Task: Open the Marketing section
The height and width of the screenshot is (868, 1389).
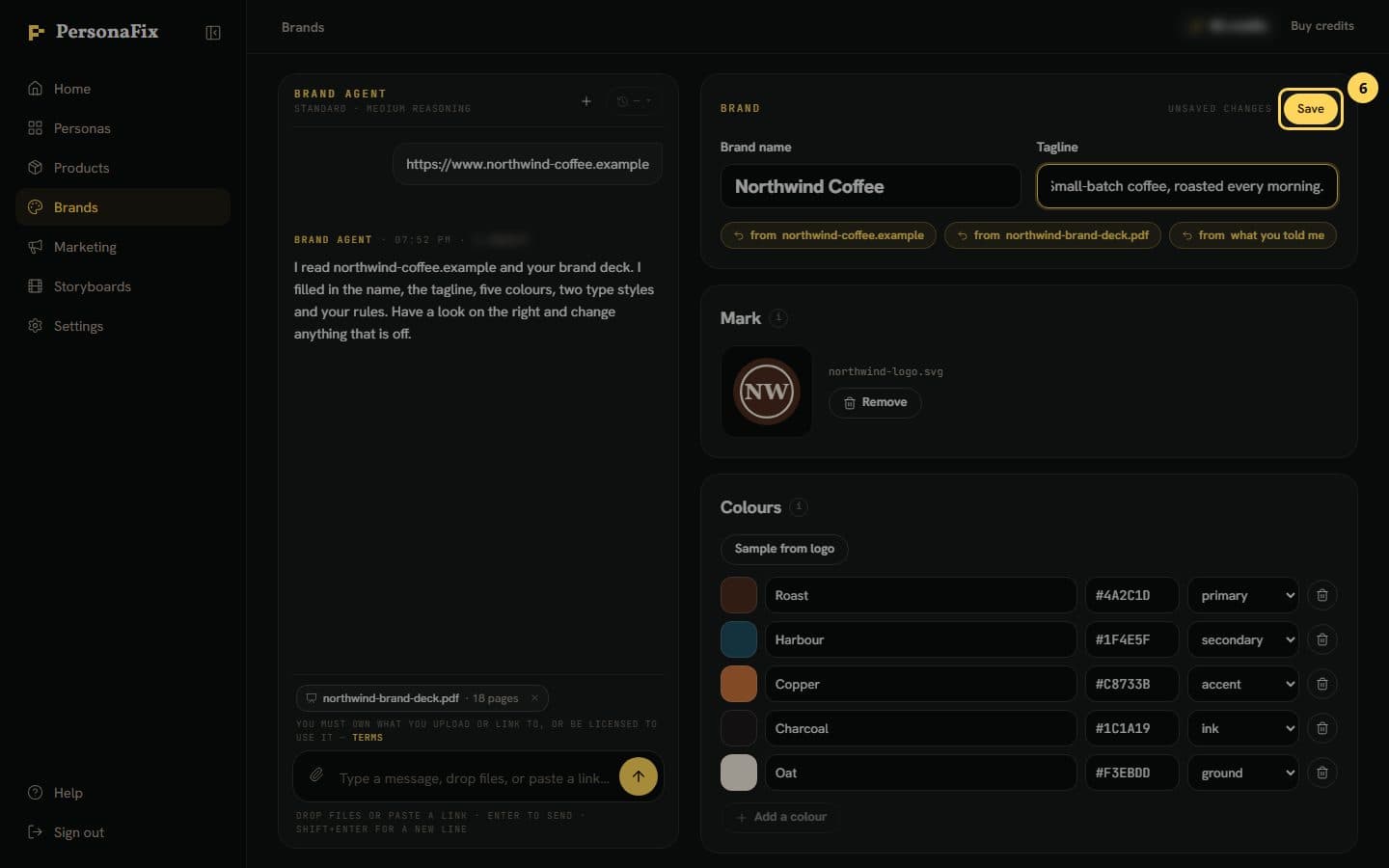Action: (x=123, y=247)
